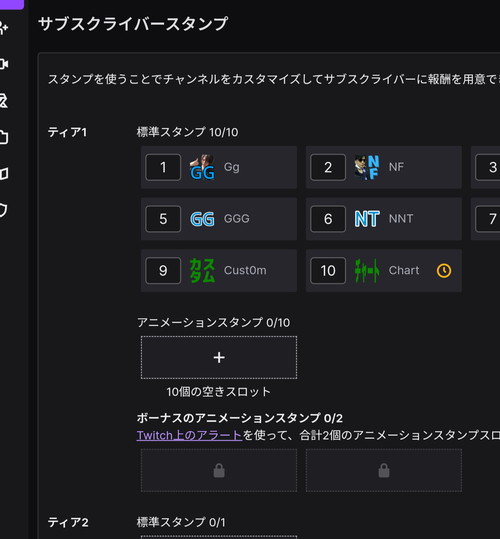Click the NNT emote name label
The width and height of the screenshot is (500, 539).
click(x=401, y=219)
